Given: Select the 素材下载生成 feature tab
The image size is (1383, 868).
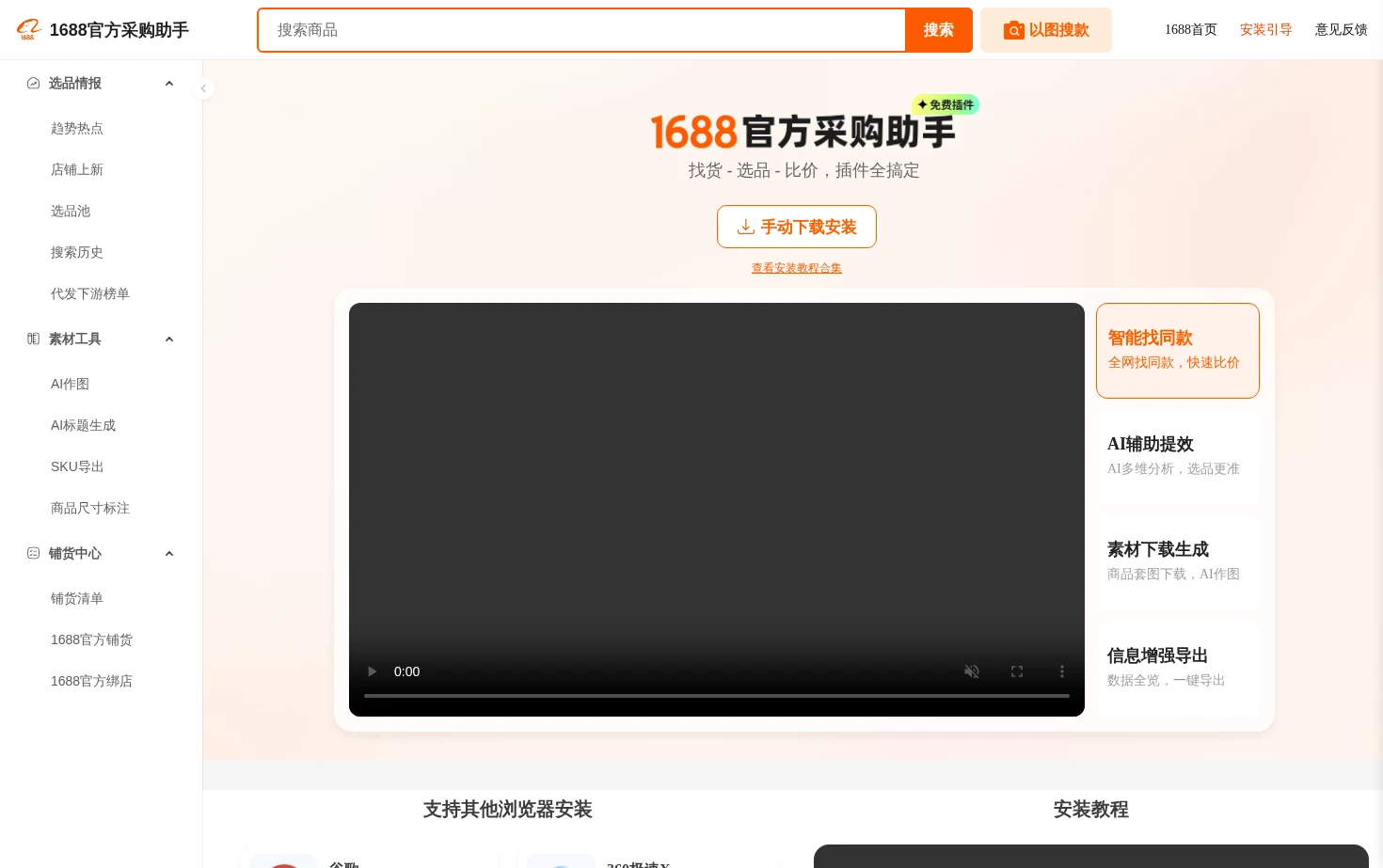Looking at the screenshot, I should (1178, 561).
